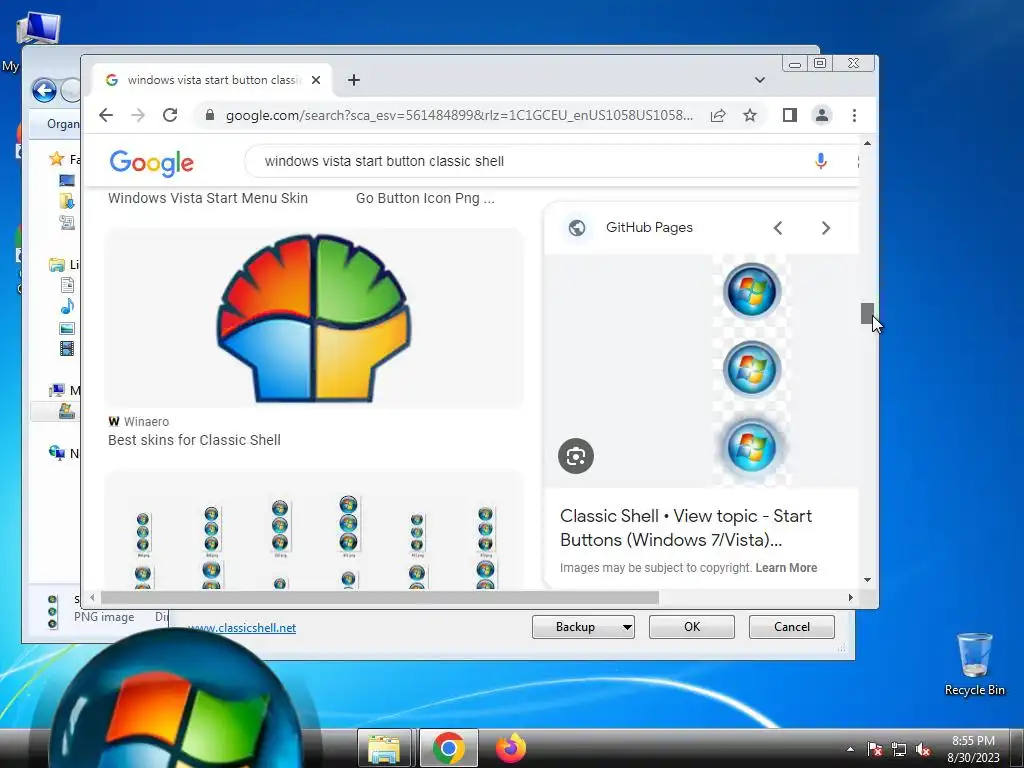This screenshot has height=768, width=1024.
Task: Open the Classic Shell logo image result
Action: [x=314, y=318]
